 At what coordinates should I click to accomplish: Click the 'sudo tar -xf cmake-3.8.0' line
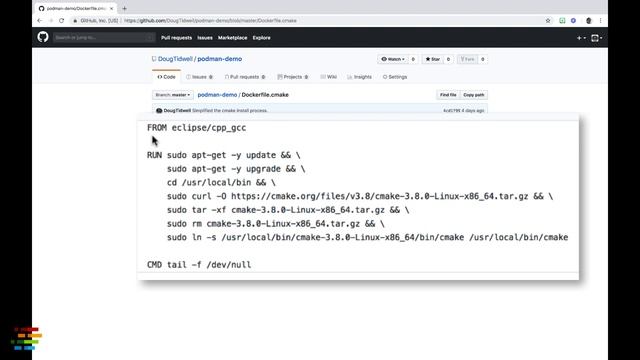(288, 210)
